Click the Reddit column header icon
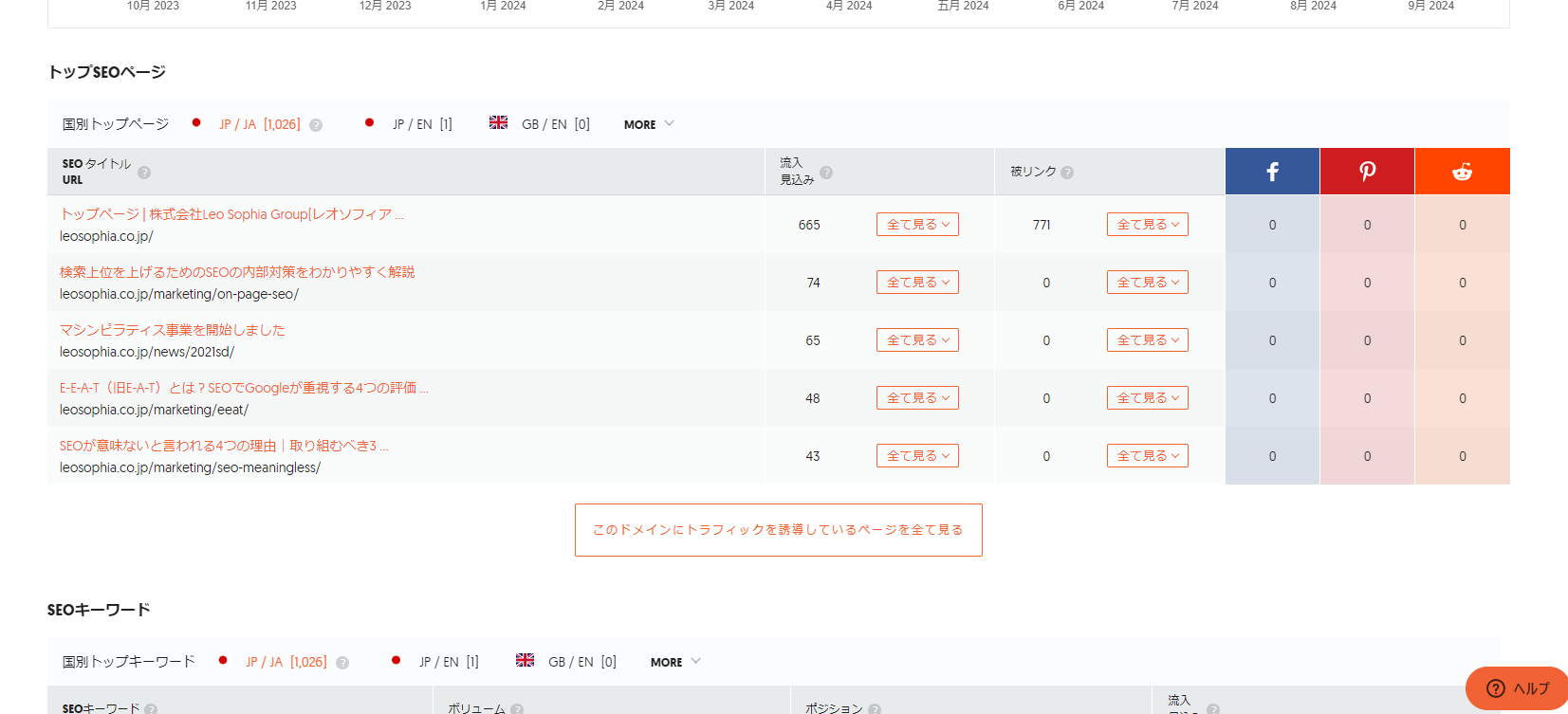1568x714 pixels. pos(1462,172)
